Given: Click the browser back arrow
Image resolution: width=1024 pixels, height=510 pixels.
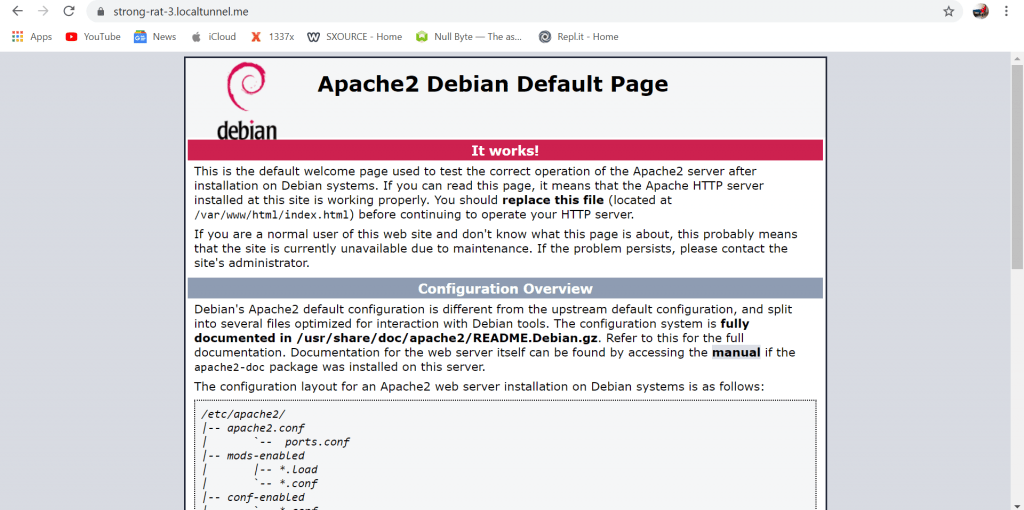Looking at the screenshot, I should click(17, 11).
